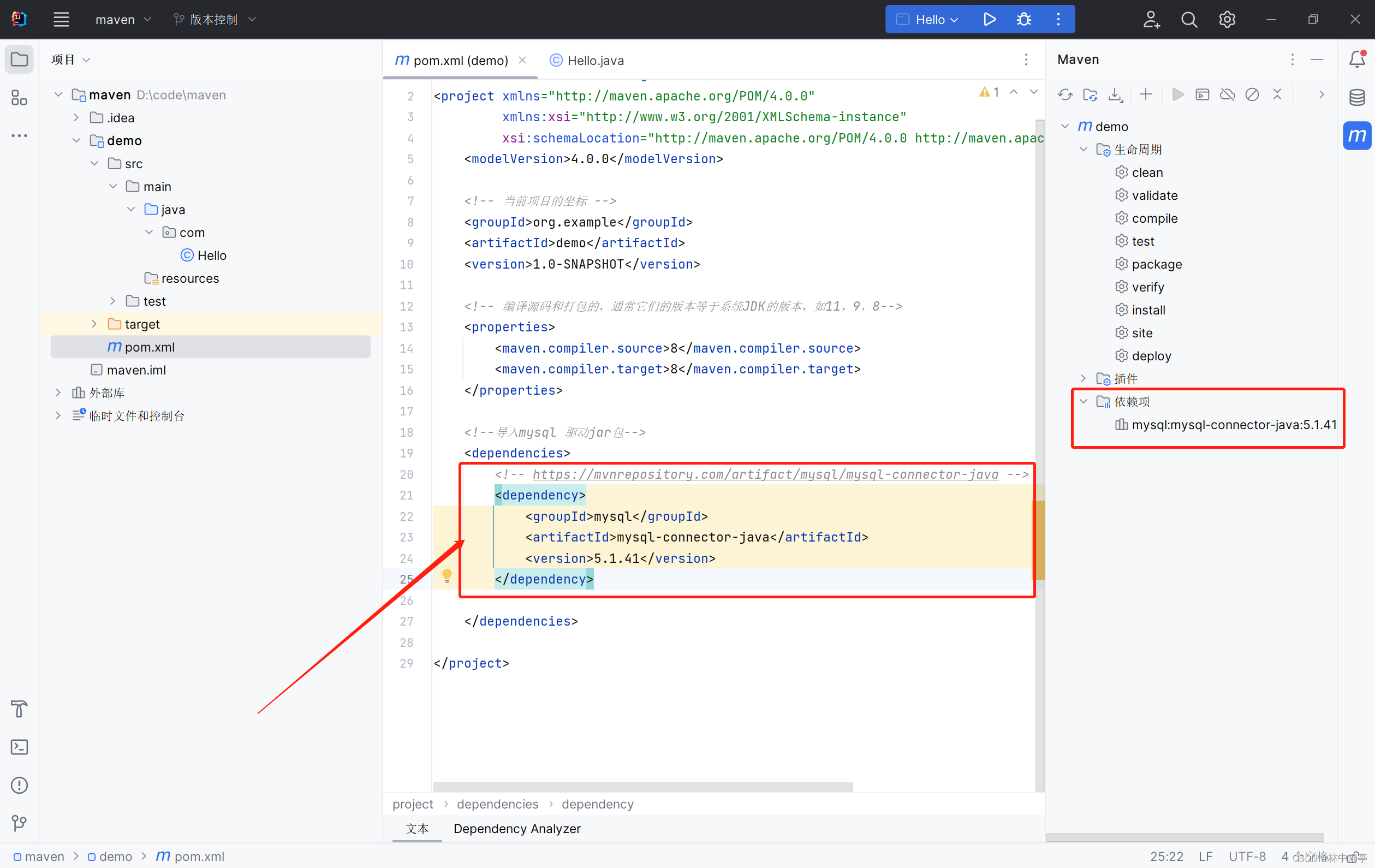Click the dependencies breadcrumb

click(497, 804)
